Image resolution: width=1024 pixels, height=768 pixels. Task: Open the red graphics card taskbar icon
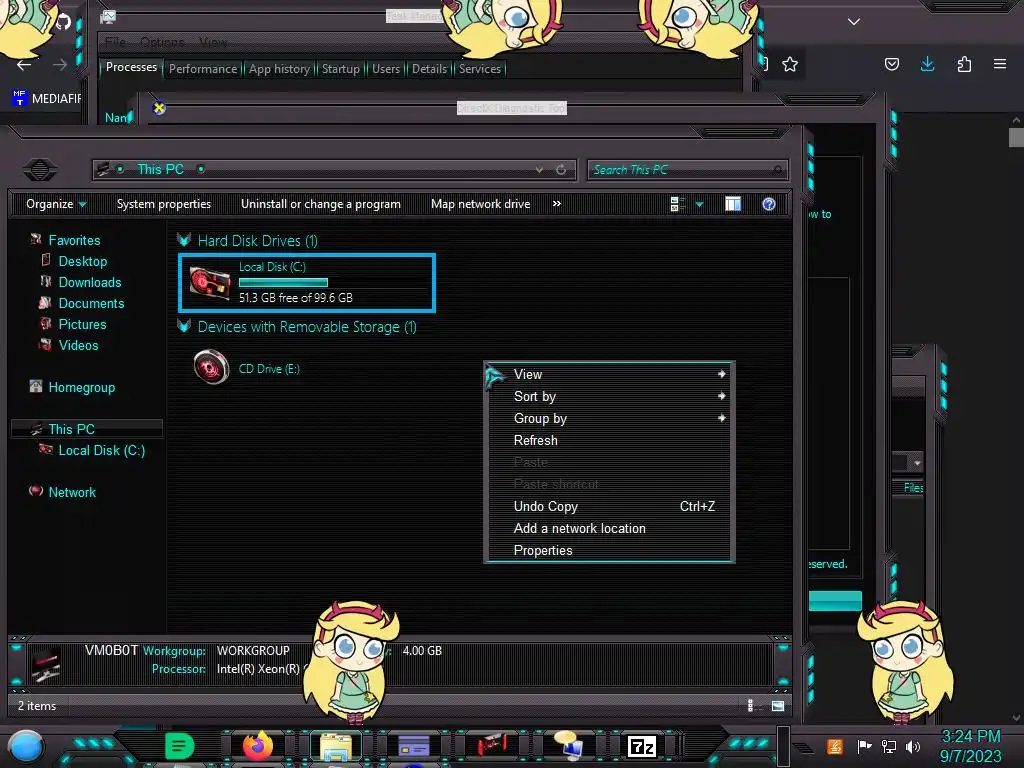[492, 746]
